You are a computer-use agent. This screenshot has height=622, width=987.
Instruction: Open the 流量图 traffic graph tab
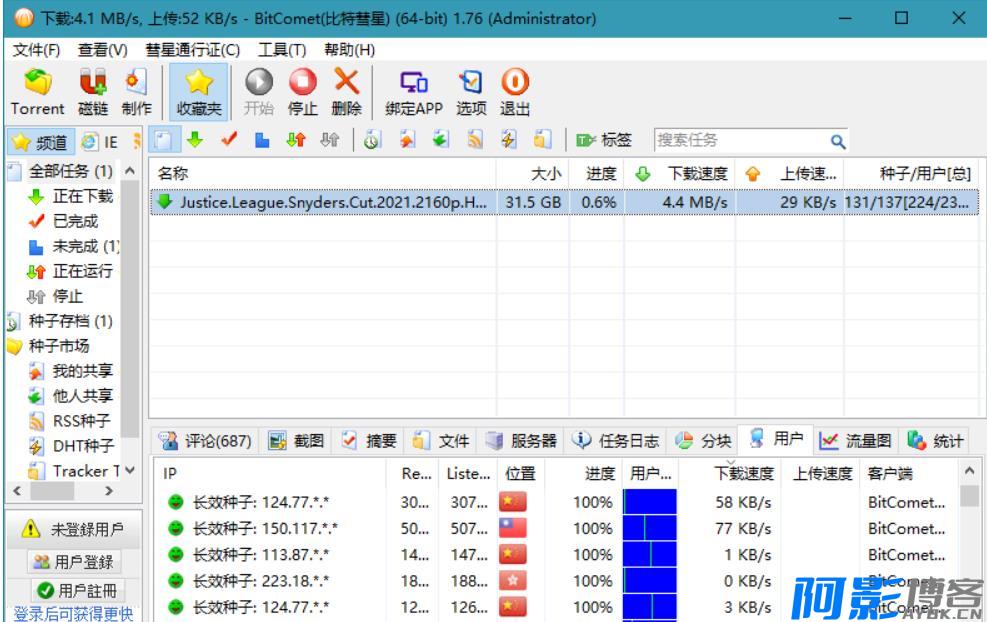tap(855, 440)
